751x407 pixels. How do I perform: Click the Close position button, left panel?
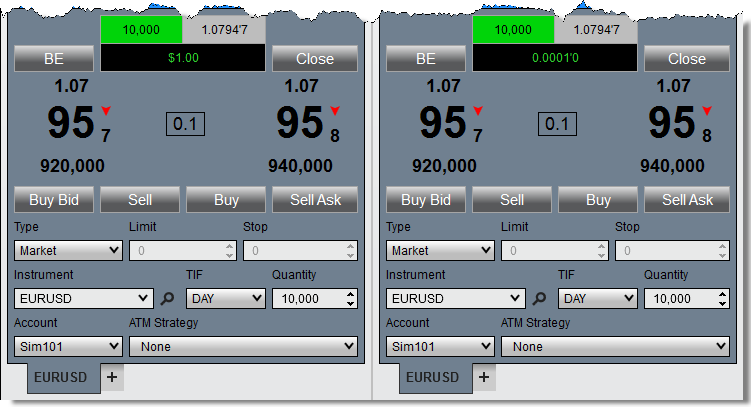point(314,59)
